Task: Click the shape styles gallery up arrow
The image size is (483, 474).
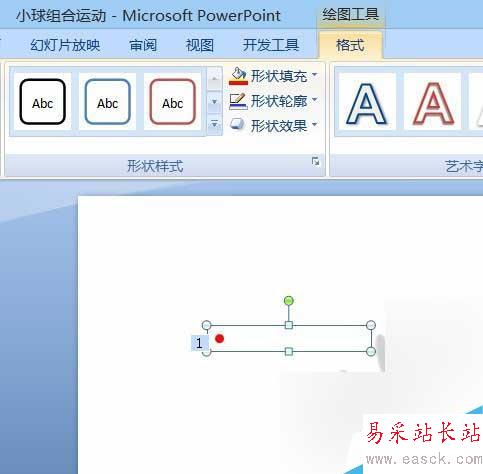Action: 214,79
